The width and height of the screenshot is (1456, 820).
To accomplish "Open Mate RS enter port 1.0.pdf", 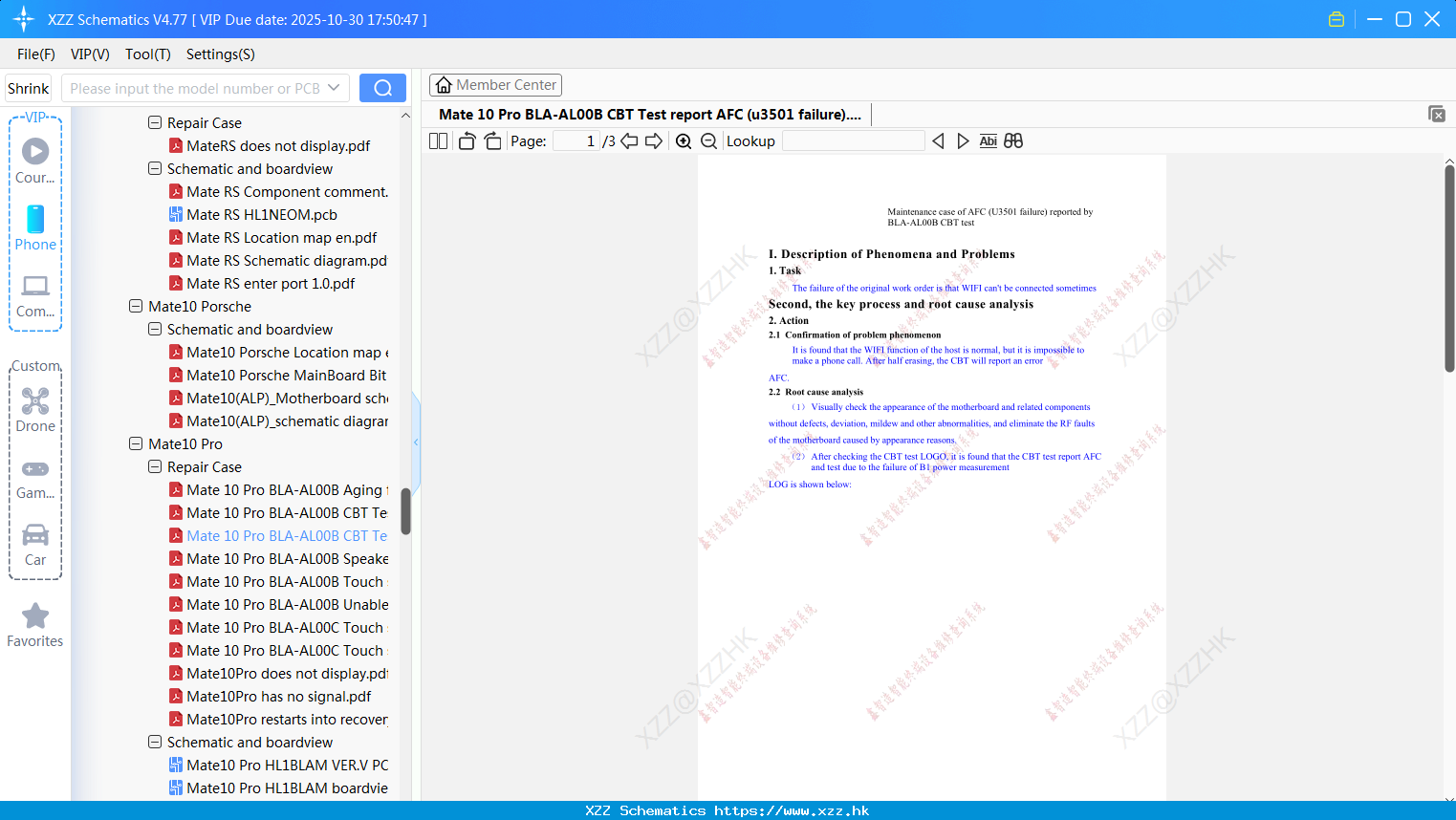I will (x=271, y=284).
